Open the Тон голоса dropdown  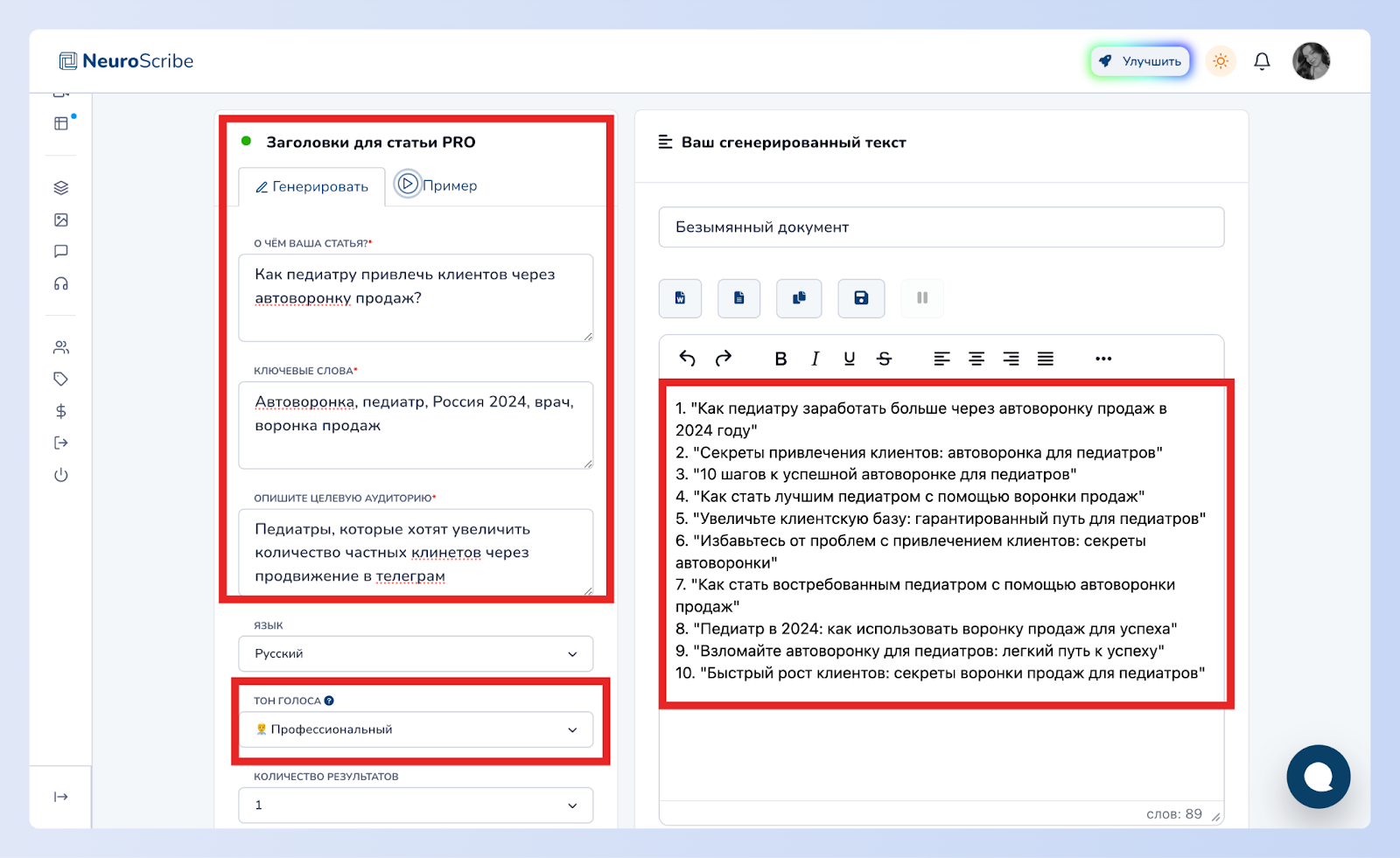click(416, 729)
